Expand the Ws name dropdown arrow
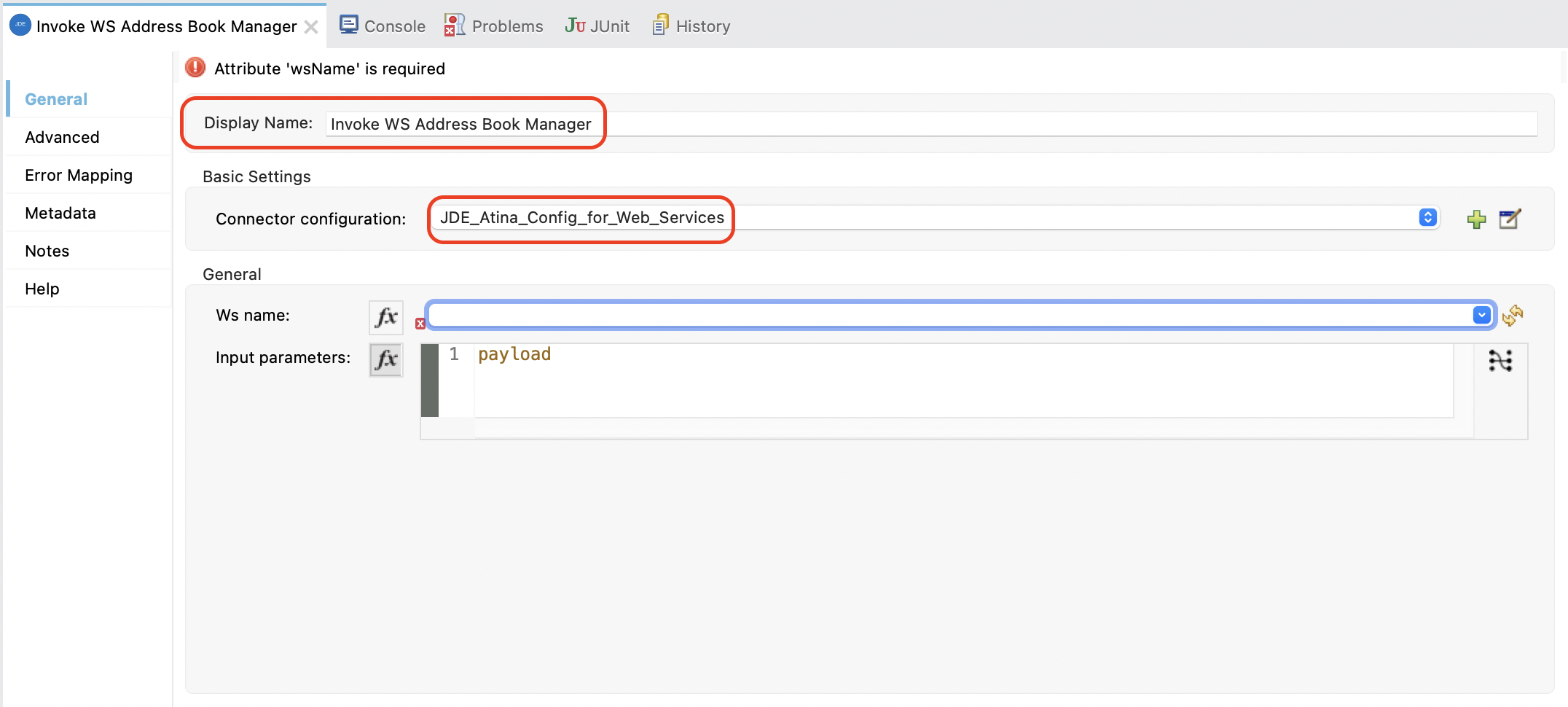The height and width of the screenshot is (707, 1568). coord(1481,315)
